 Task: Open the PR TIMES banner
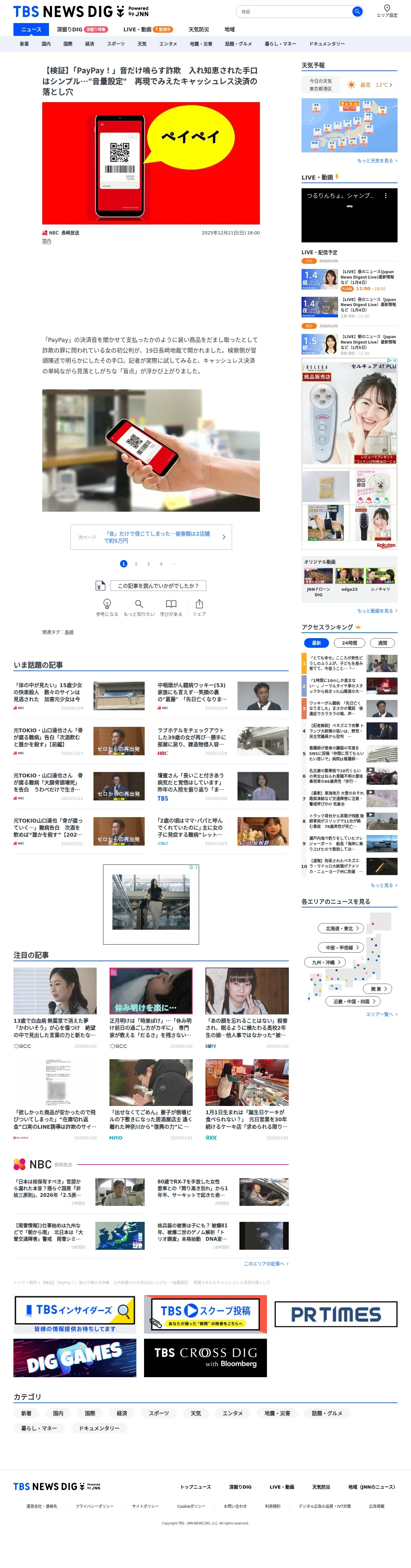click(x=336, y=1314)
